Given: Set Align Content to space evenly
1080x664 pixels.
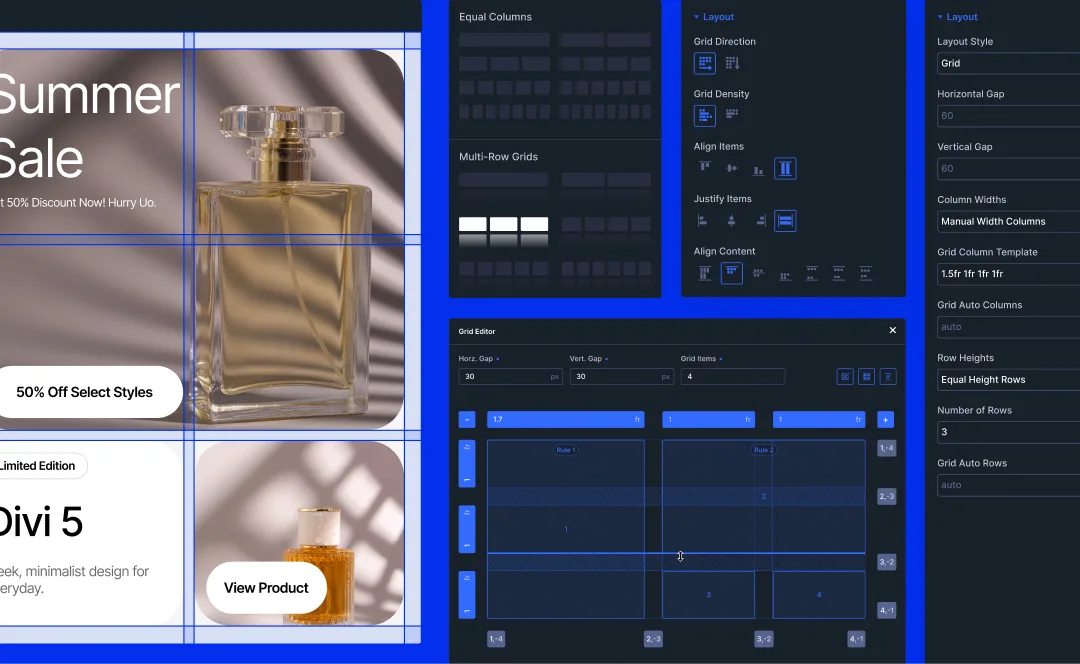Looking at the screenshot, I should point(865,273).
